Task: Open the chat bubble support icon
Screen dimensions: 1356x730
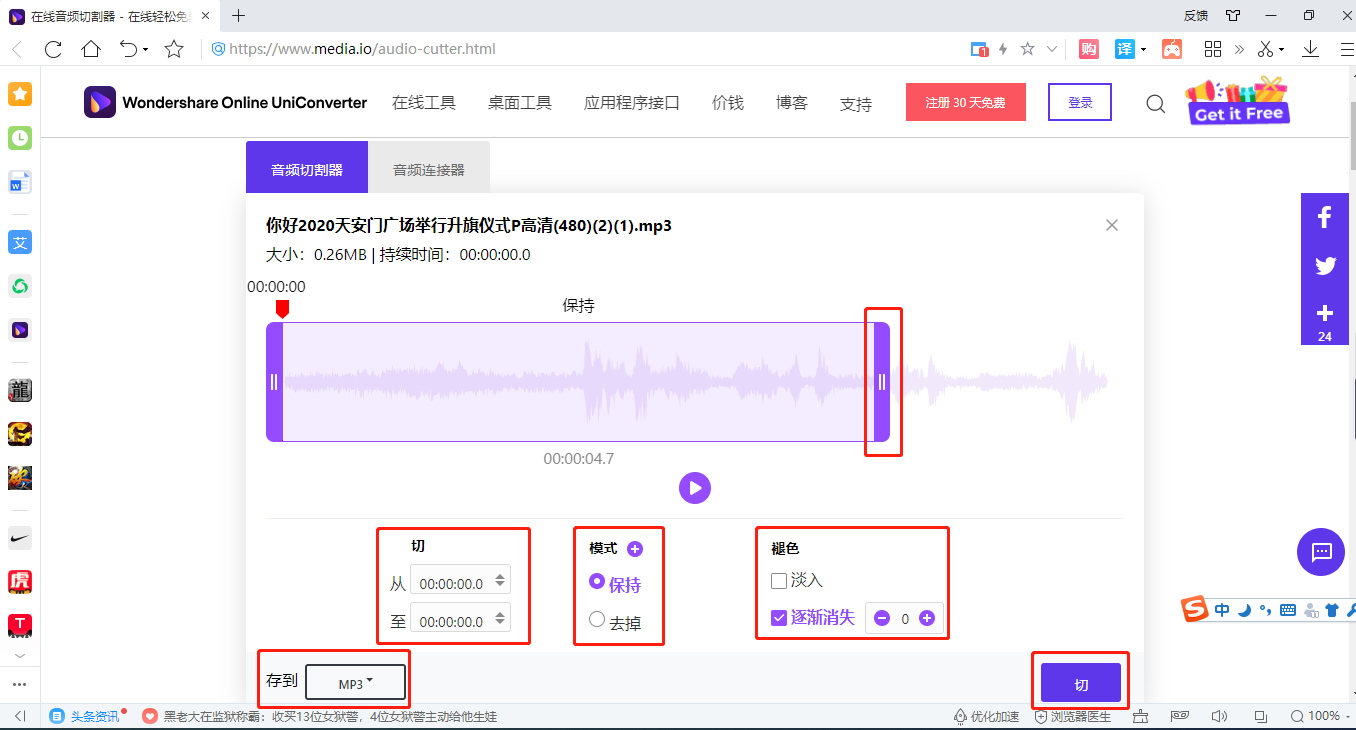Action: click(x=1321, y=552)
